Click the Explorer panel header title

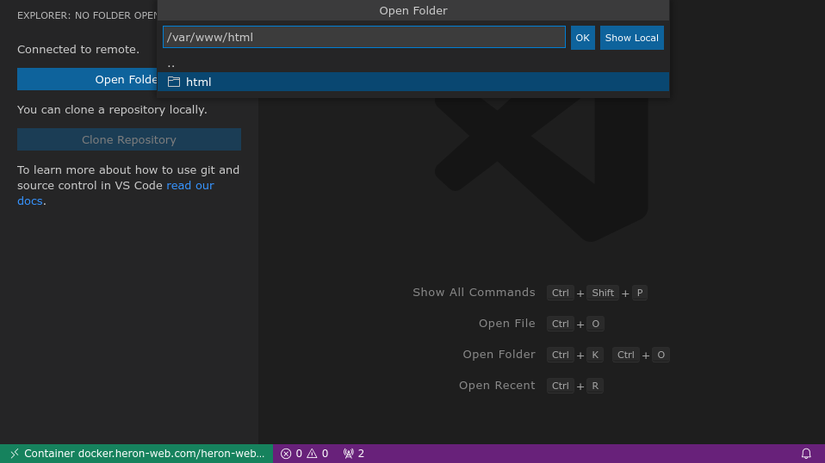pos(87,16)
